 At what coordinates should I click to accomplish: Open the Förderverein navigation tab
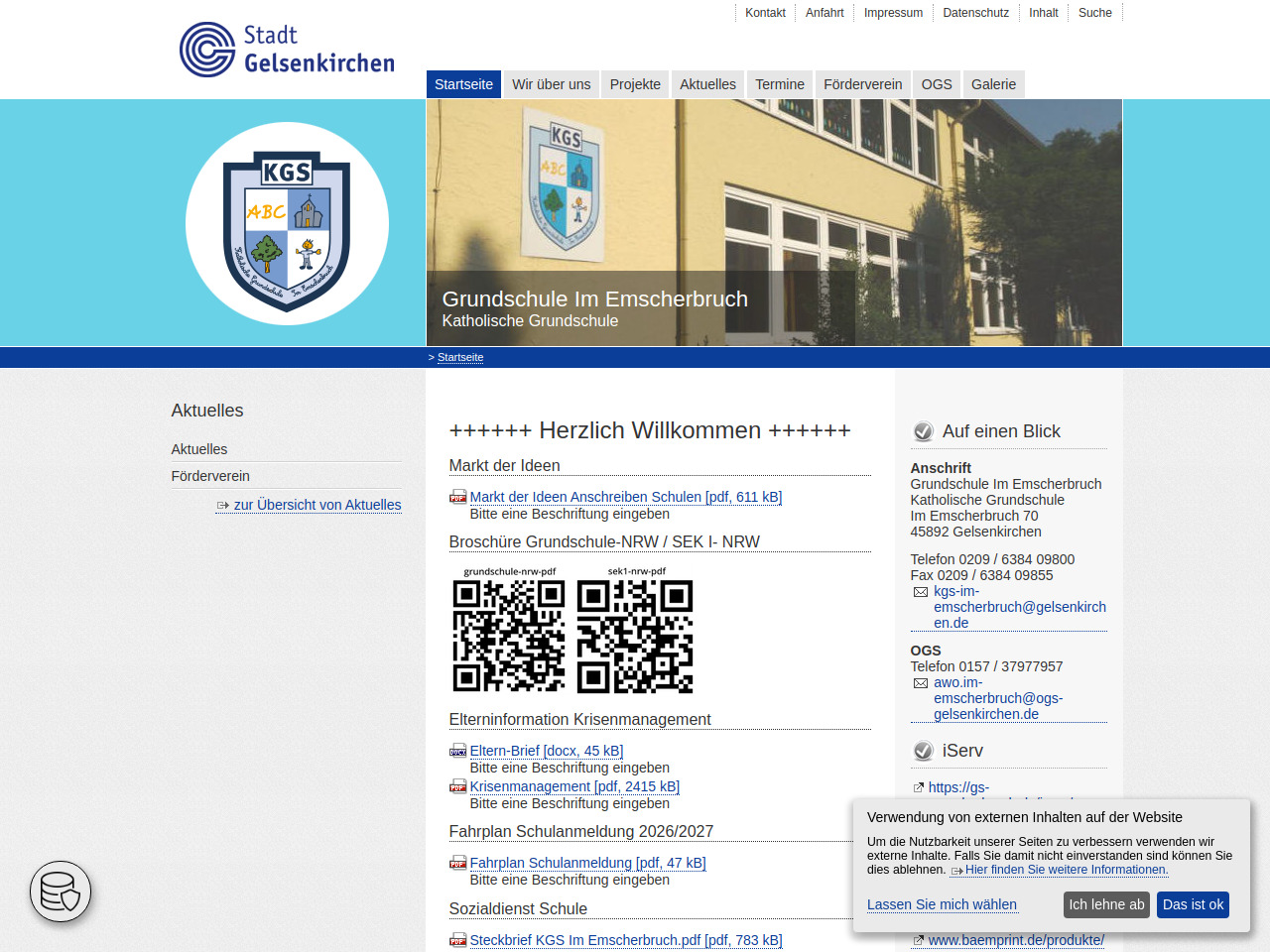tap(862, 84)
